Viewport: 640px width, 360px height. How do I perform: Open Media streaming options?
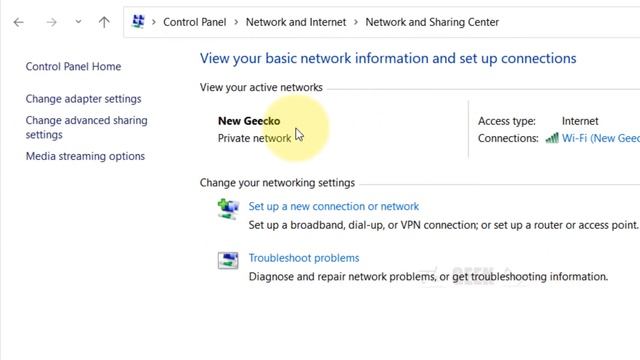(x=85, y=156)
